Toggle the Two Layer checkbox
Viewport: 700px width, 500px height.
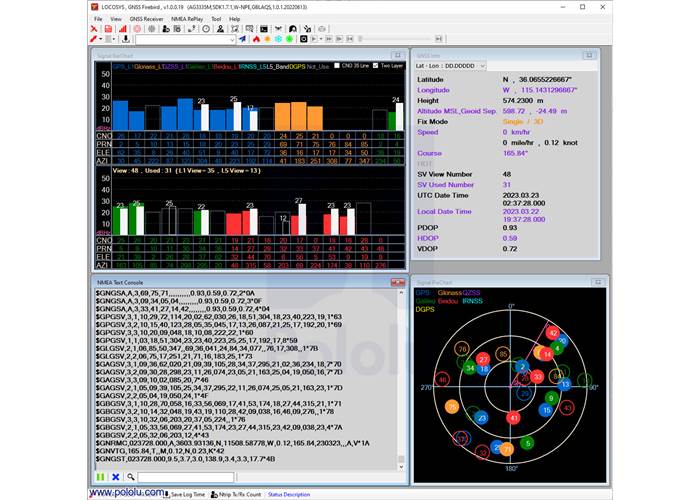(x=376, y=66)
